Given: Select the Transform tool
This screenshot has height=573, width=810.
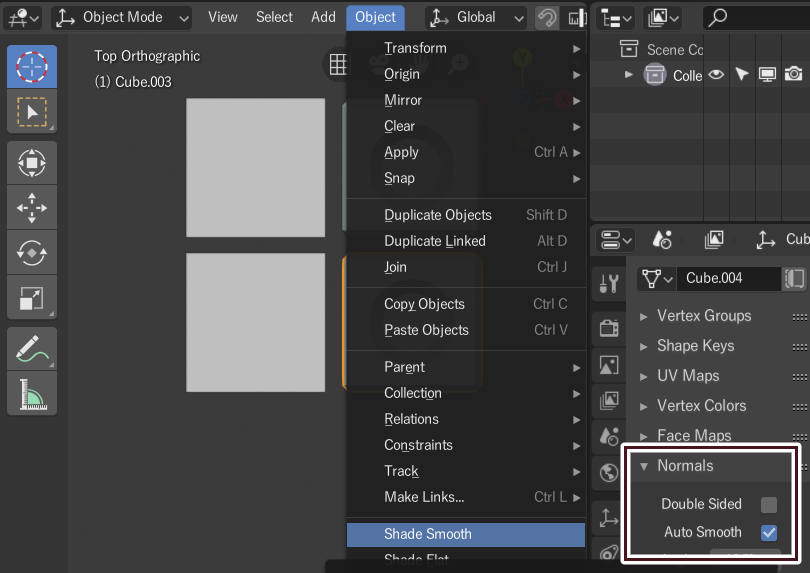Looking at the screenshot, I should 32,163.
